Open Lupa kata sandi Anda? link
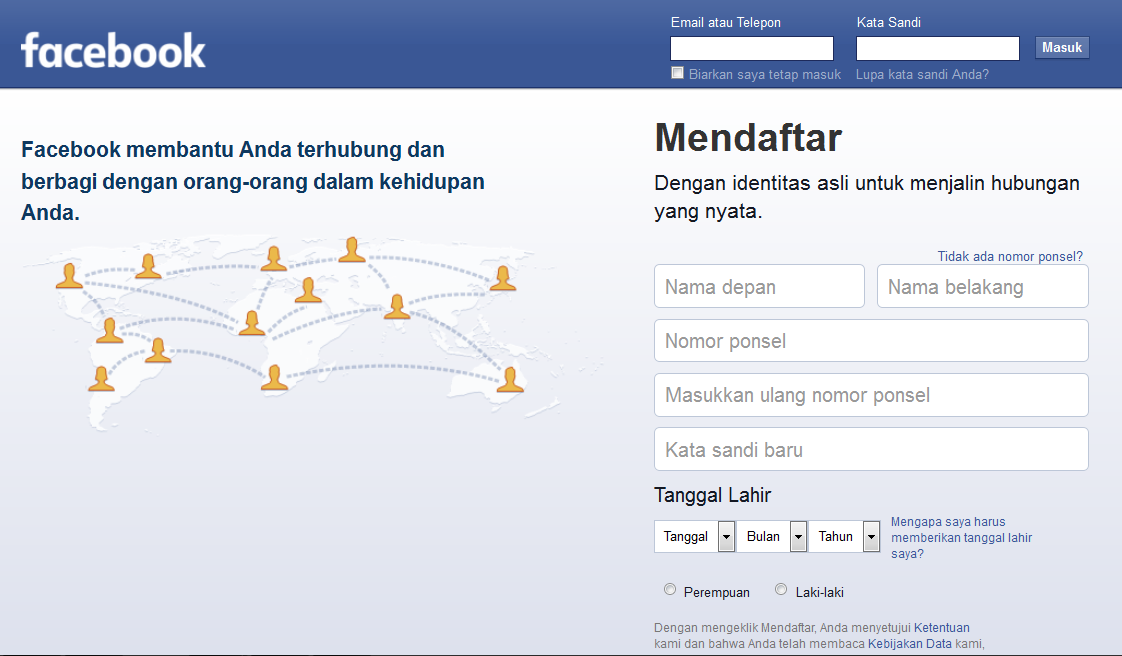The image size is (1122, 656). pos(922,74)
